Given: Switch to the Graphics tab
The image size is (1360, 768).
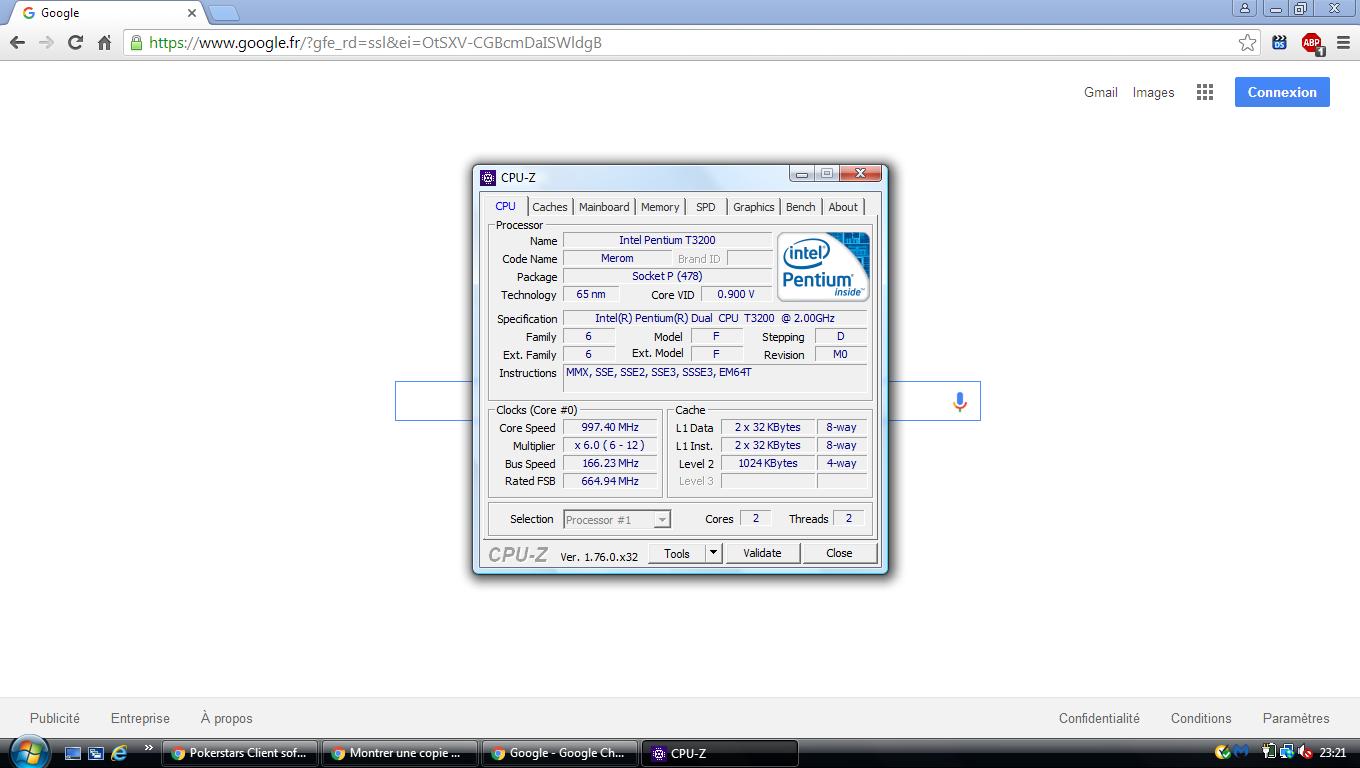Looking at the screenshot, I should click(754, 207).
